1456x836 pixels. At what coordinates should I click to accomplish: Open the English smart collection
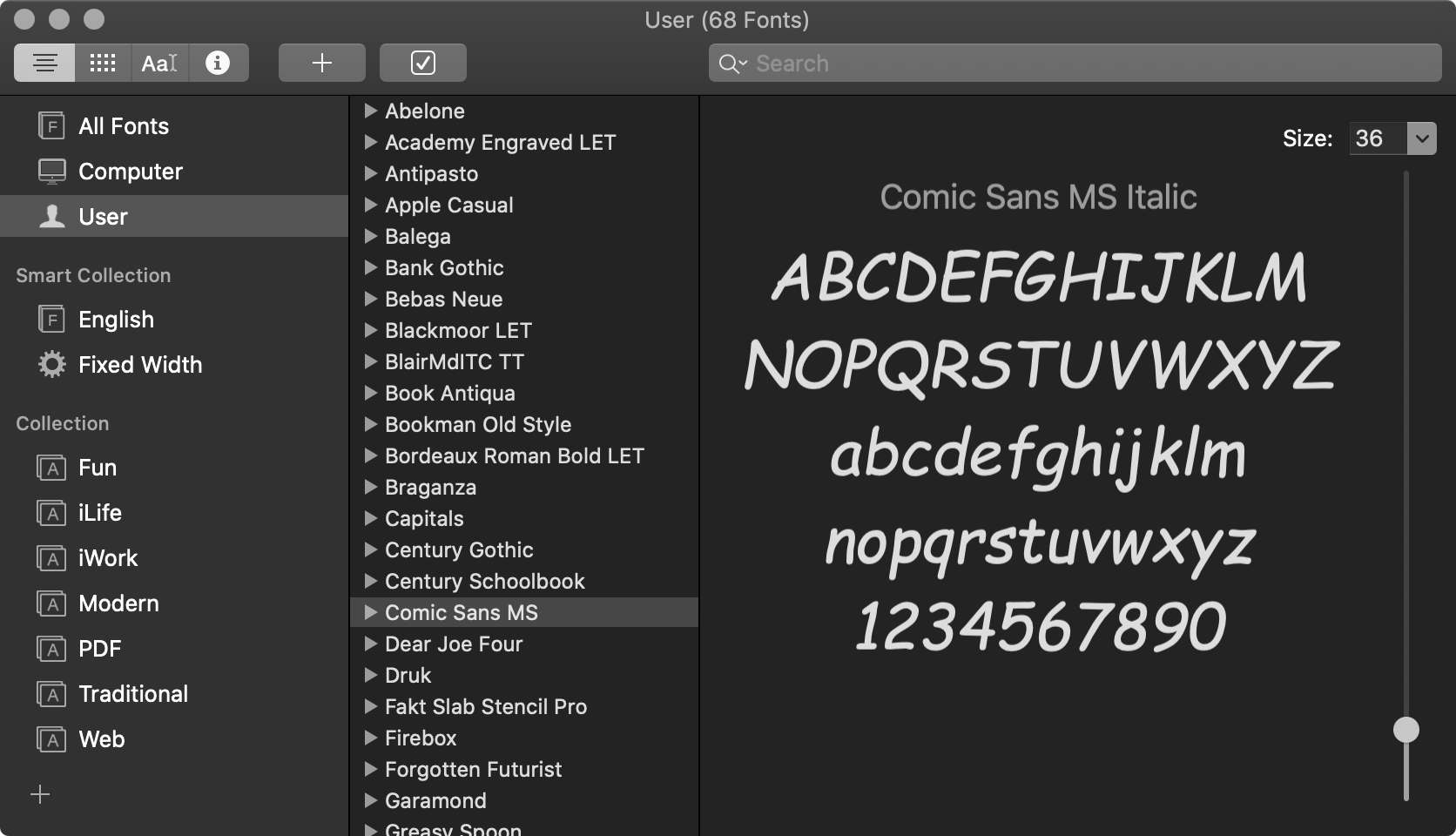[x=174, y=320]
